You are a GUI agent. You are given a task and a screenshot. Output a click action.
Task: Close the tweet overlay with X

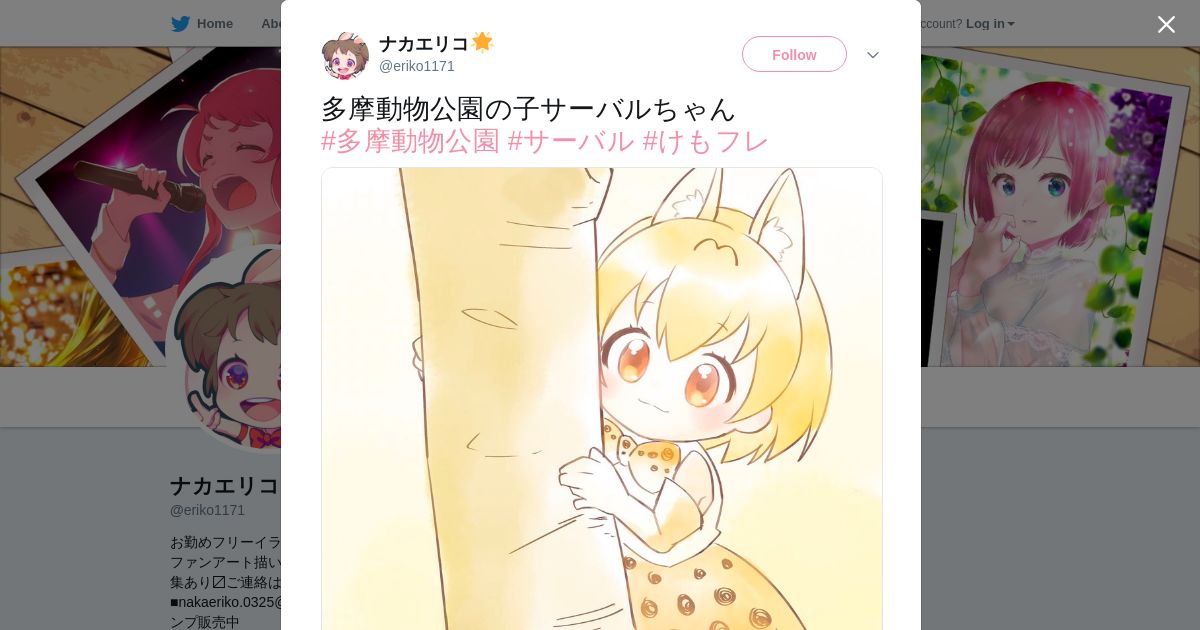(1166, 24)
